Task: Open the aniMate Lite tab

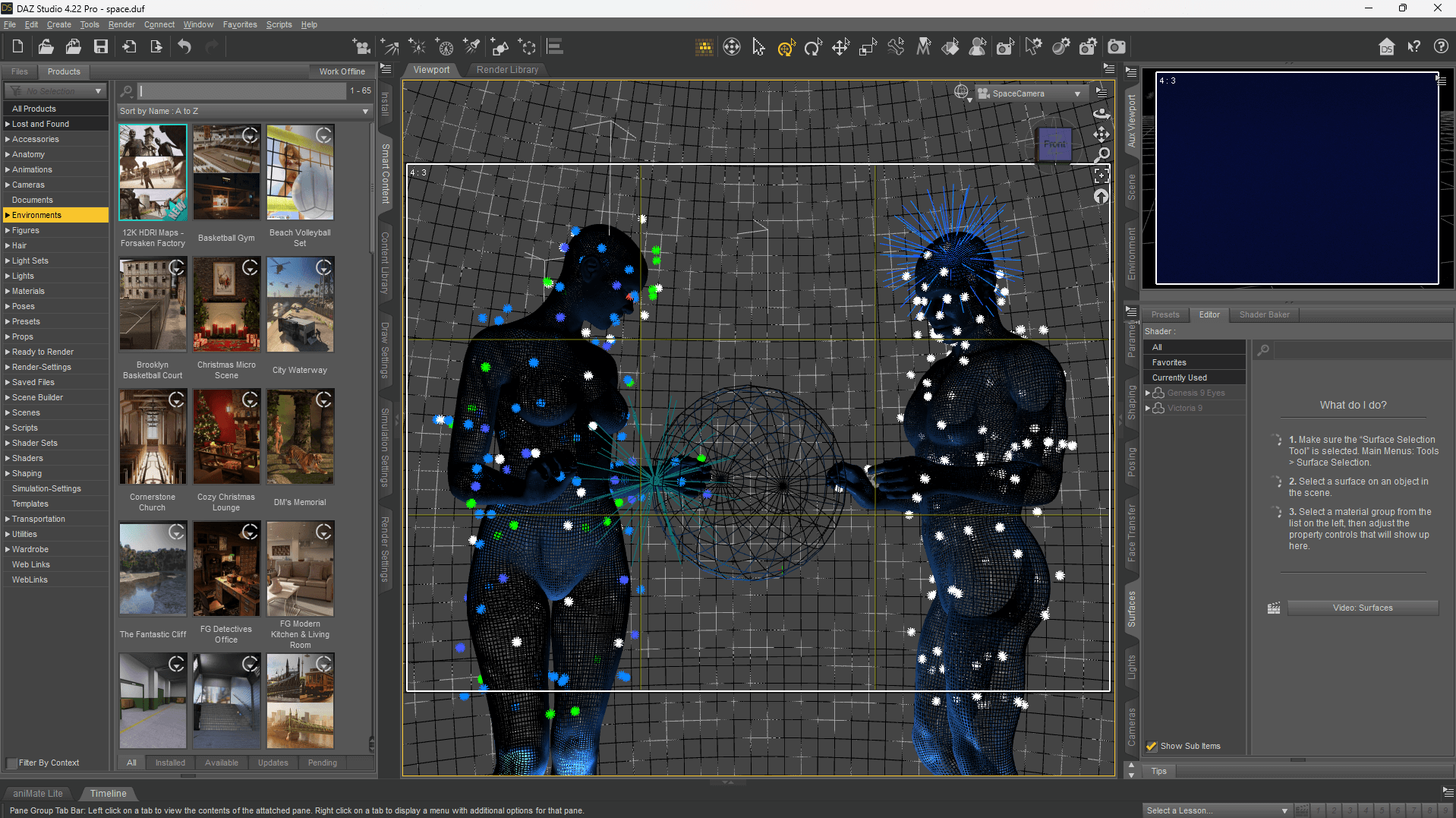Action: coord(38,793)
